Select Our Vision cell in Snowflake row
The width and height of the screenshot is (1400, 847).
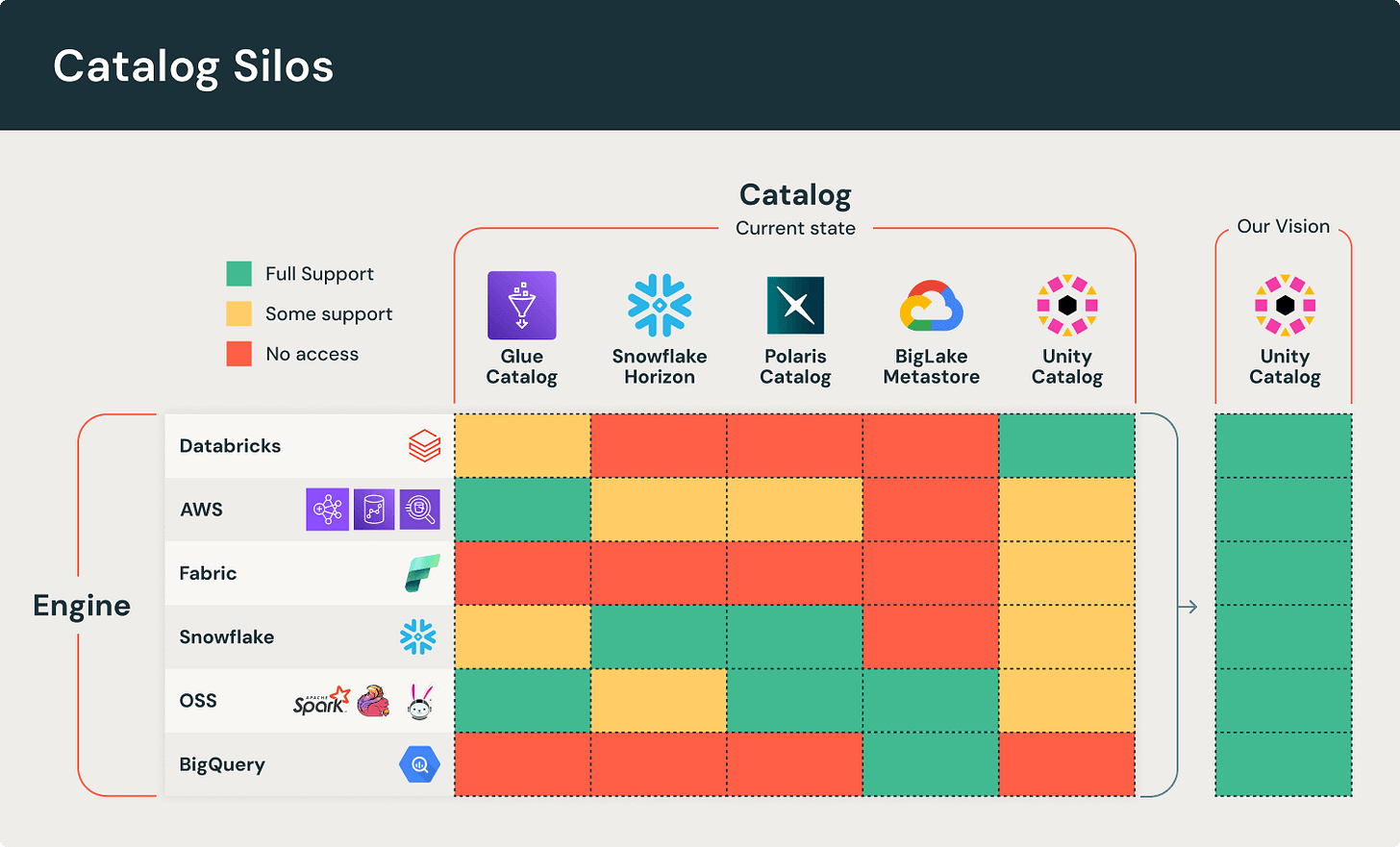coord(1284,636)
